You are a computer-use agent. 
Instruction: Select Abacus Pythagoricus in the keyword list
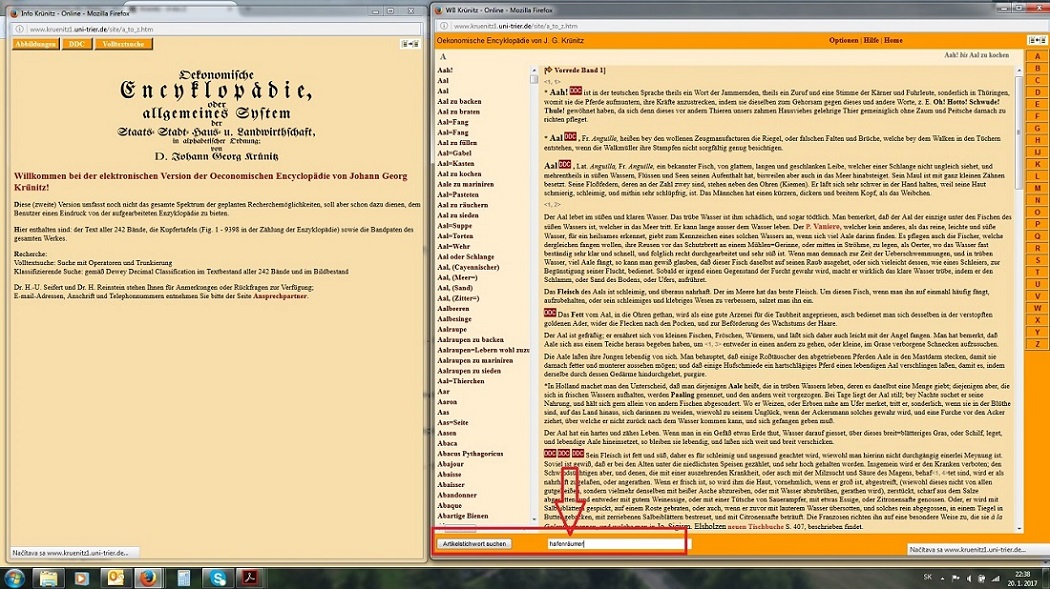point(470,454)
